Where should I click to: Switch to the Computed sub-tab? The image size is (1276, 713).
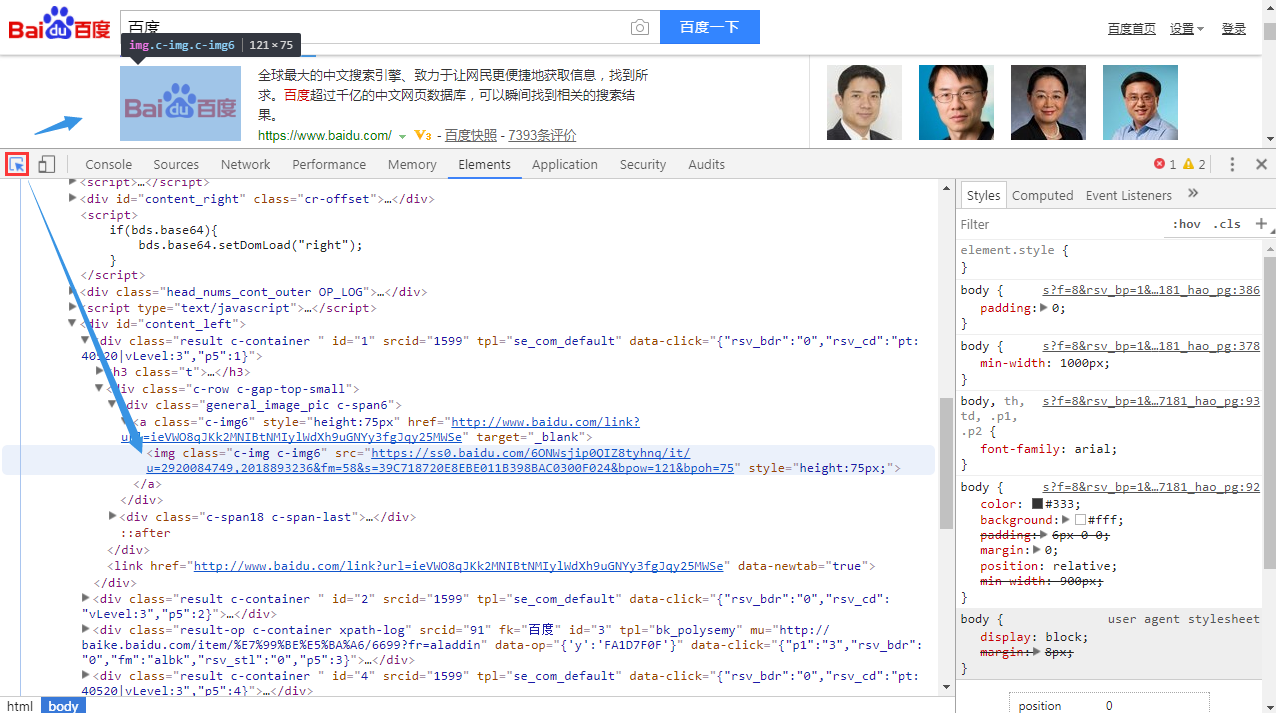[1042, 195]
